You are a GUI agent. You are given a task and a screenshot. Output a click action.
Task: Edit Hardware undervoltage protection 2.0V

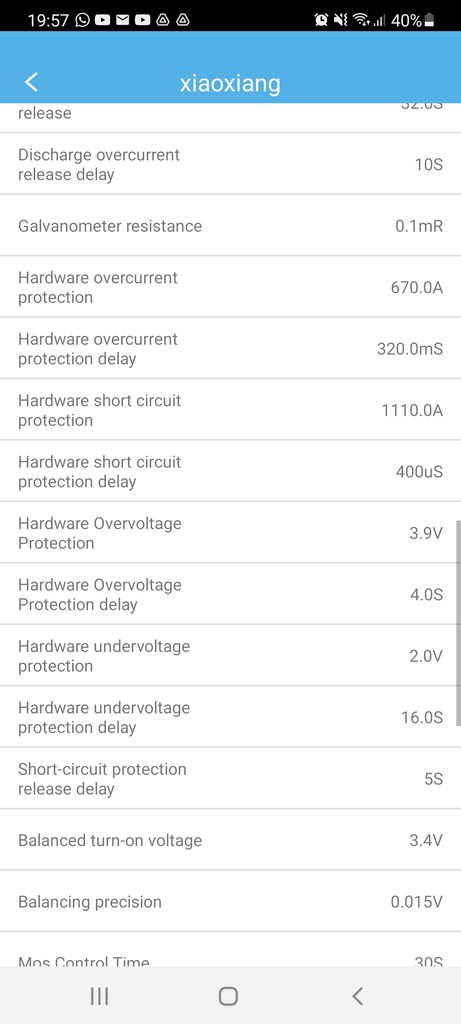click(x=230, y=656)
